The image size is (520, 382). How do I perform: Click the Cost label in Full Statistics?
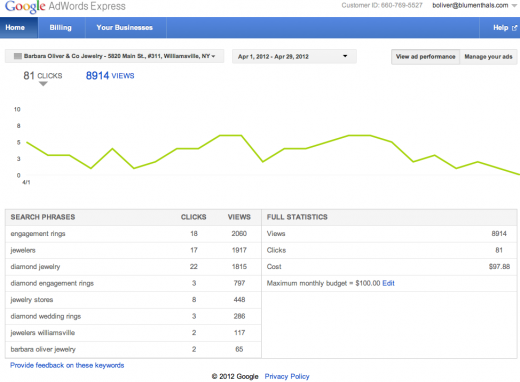point(274,267)
